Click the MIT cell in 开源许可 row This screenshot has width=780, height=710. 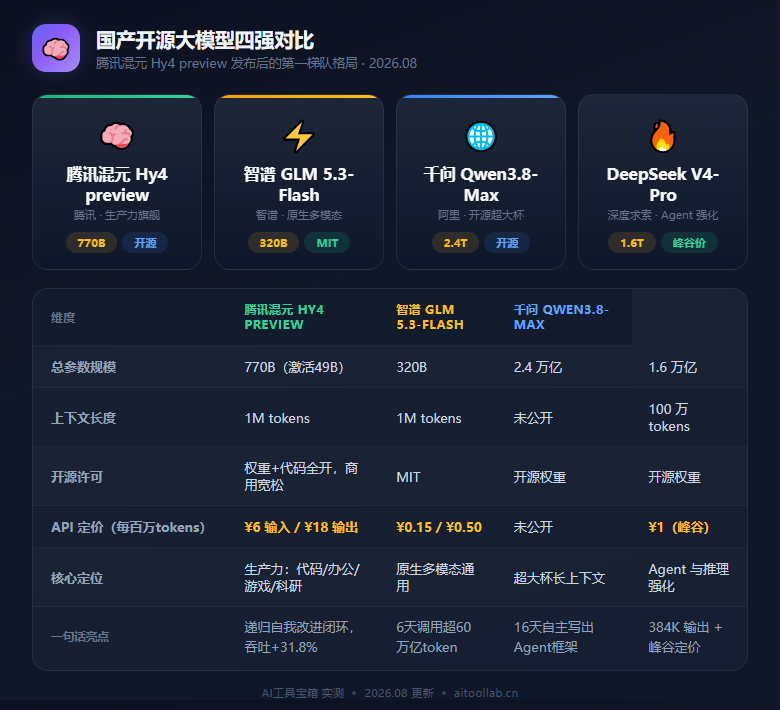click(x=408, y=477)
